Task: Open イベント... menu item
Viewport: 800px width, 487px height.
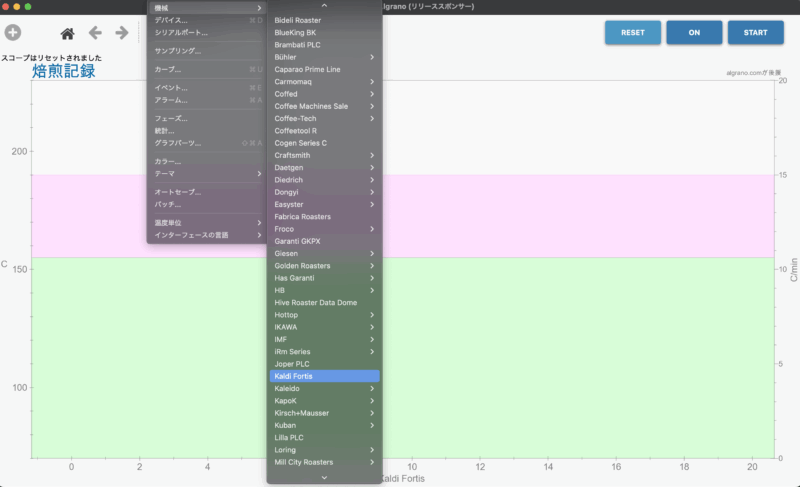Action: coord(207,88)
